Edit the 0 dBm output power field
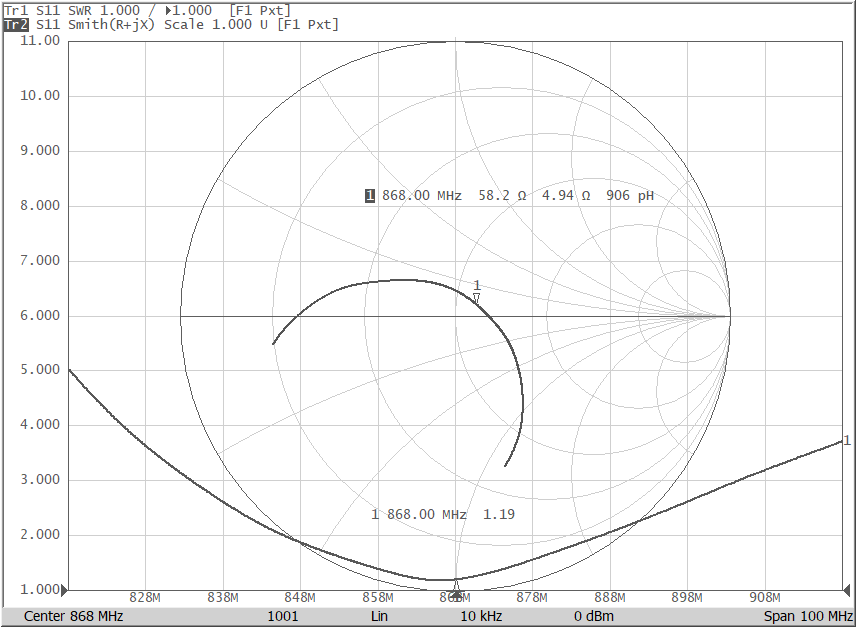The height and width of the screenshot is (627, 856). tap(595, 617)
